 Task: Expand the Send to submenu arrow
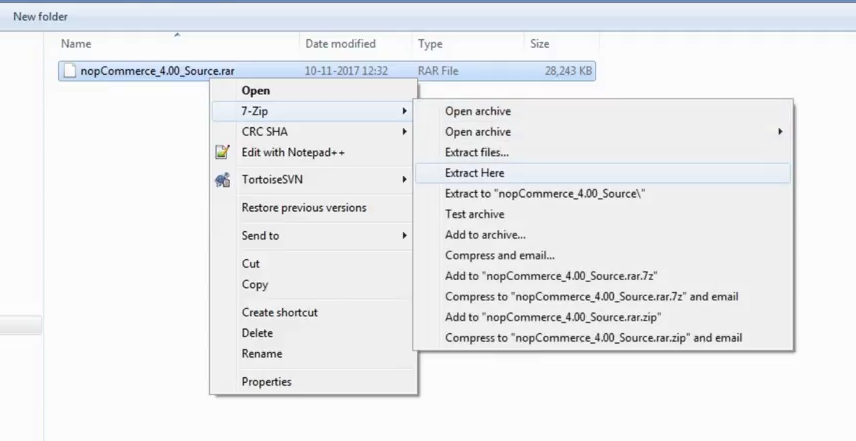coord(405,236)
